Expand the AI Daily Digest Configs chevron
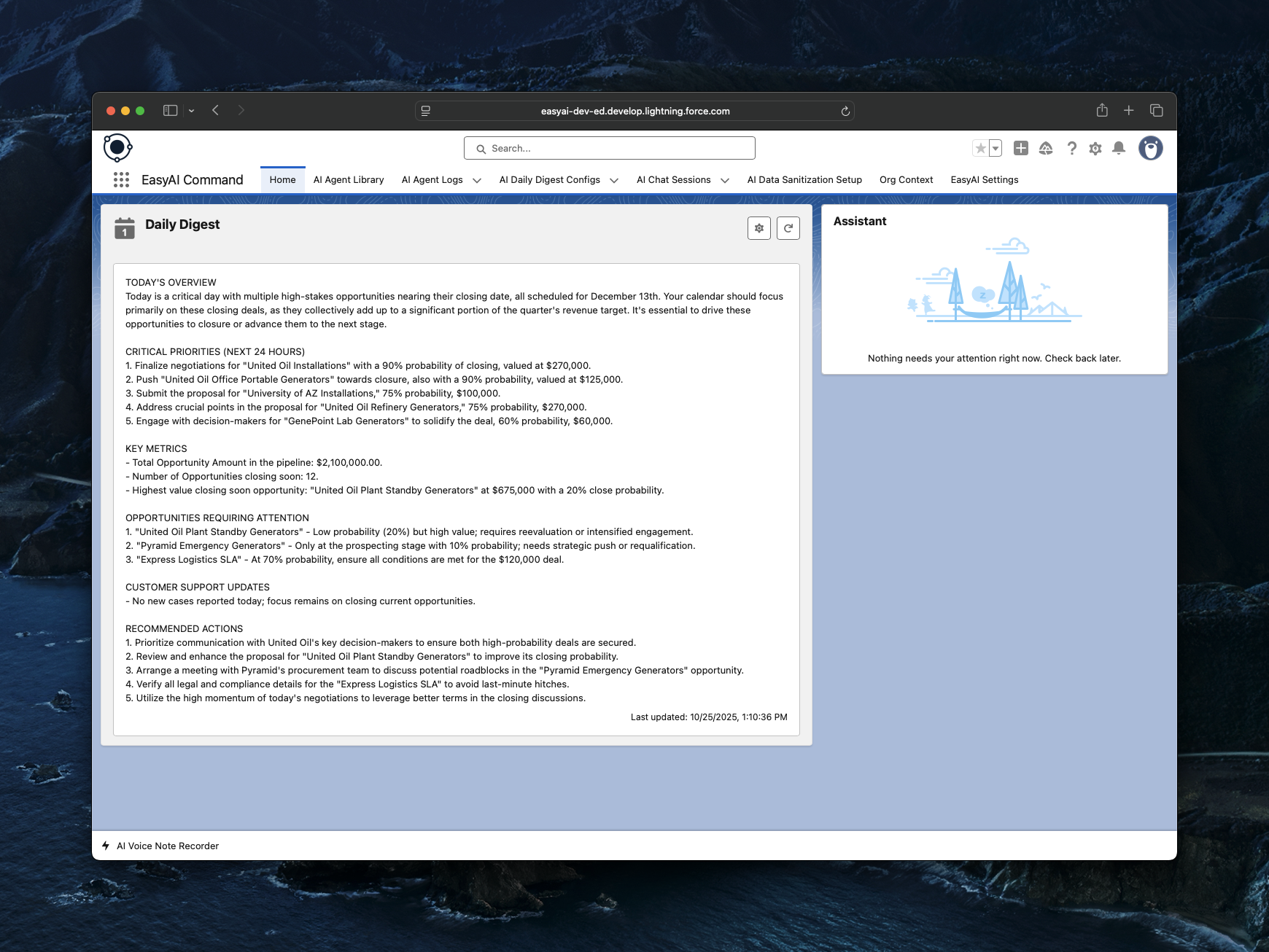 coord(614,181)
